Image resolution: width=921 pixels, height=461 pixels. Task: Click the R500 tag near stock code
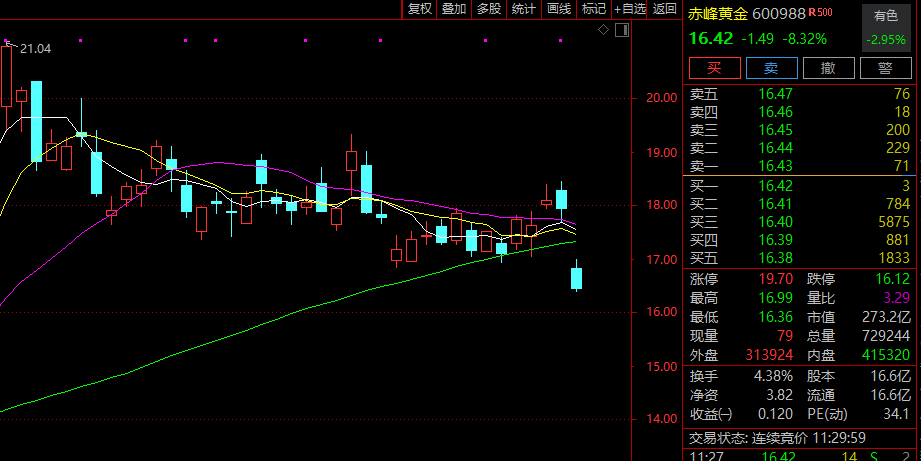820,12
